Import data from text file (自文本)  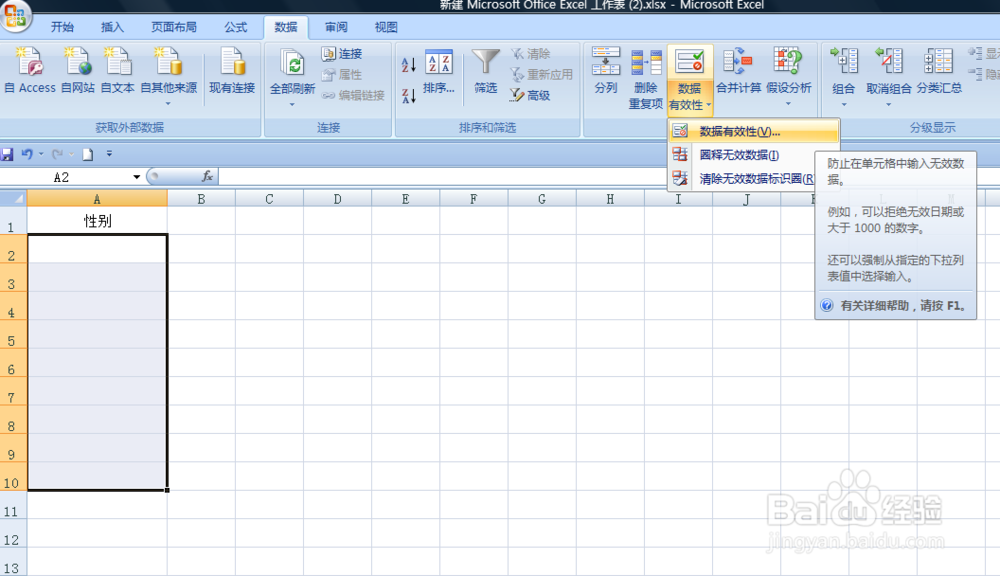click(x=117, y=70)
